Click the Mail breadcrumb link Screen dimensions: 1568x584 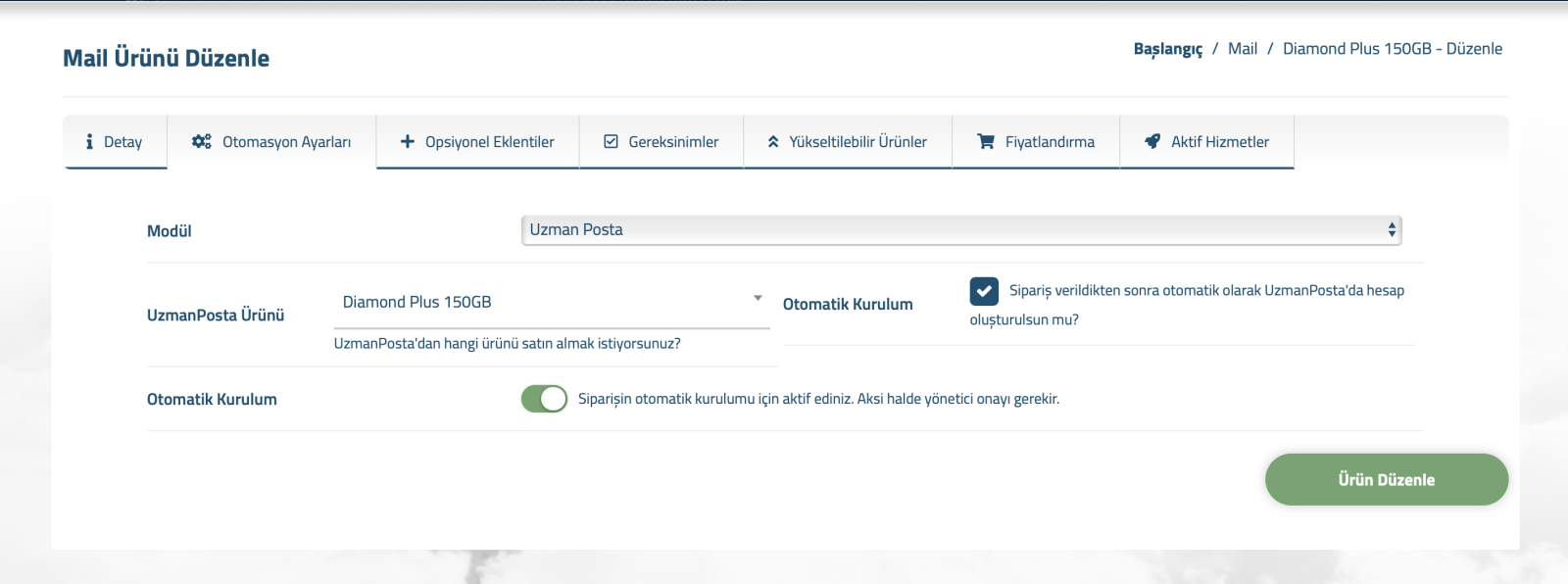click(x=1242, y=49)
